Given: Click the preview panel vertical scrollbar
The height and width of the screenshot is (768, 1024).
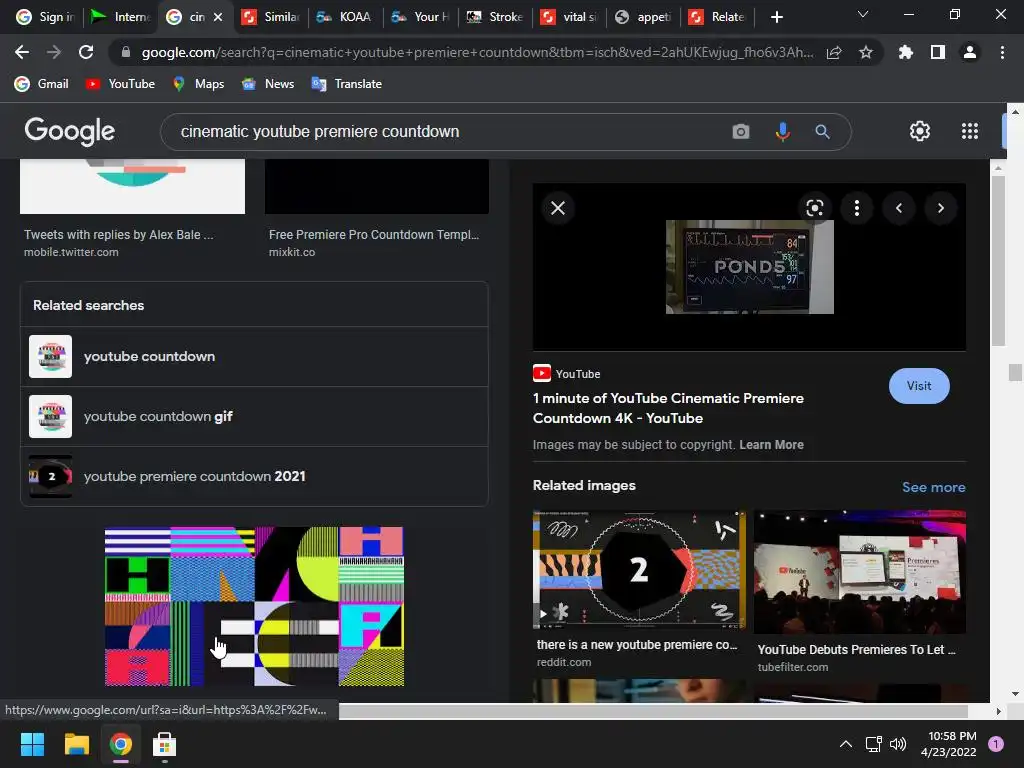Looking at the screenshot, I should click(997, 261).
